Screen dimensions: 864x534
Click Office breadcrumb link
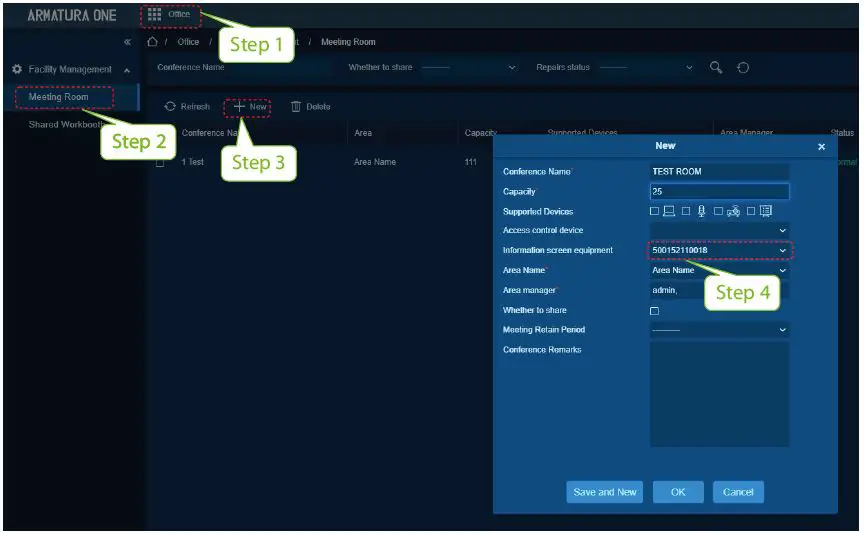click(188, 42)
